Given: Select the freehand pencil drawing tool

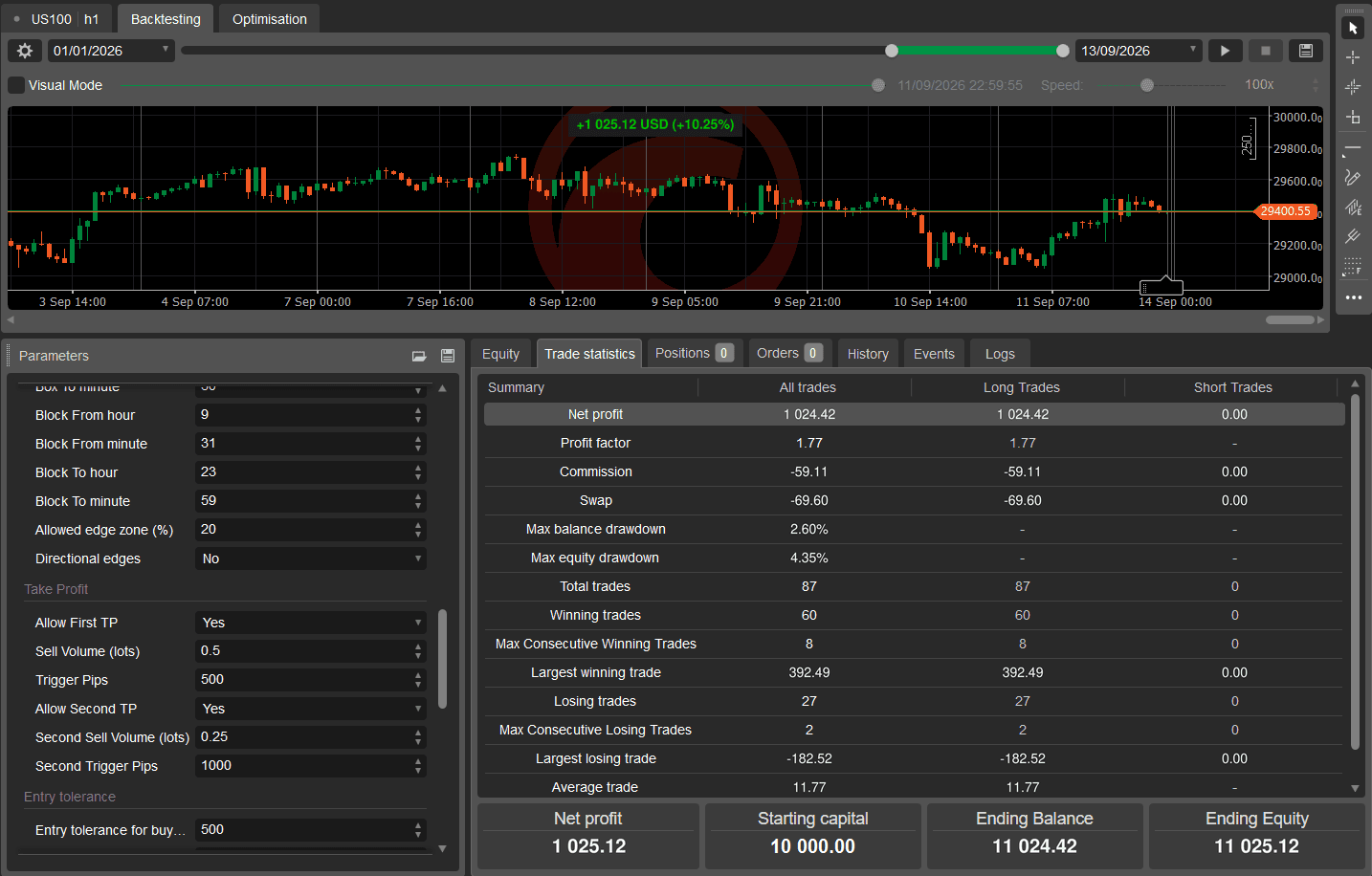Looking at the screenshot, I should (1353, 177).
